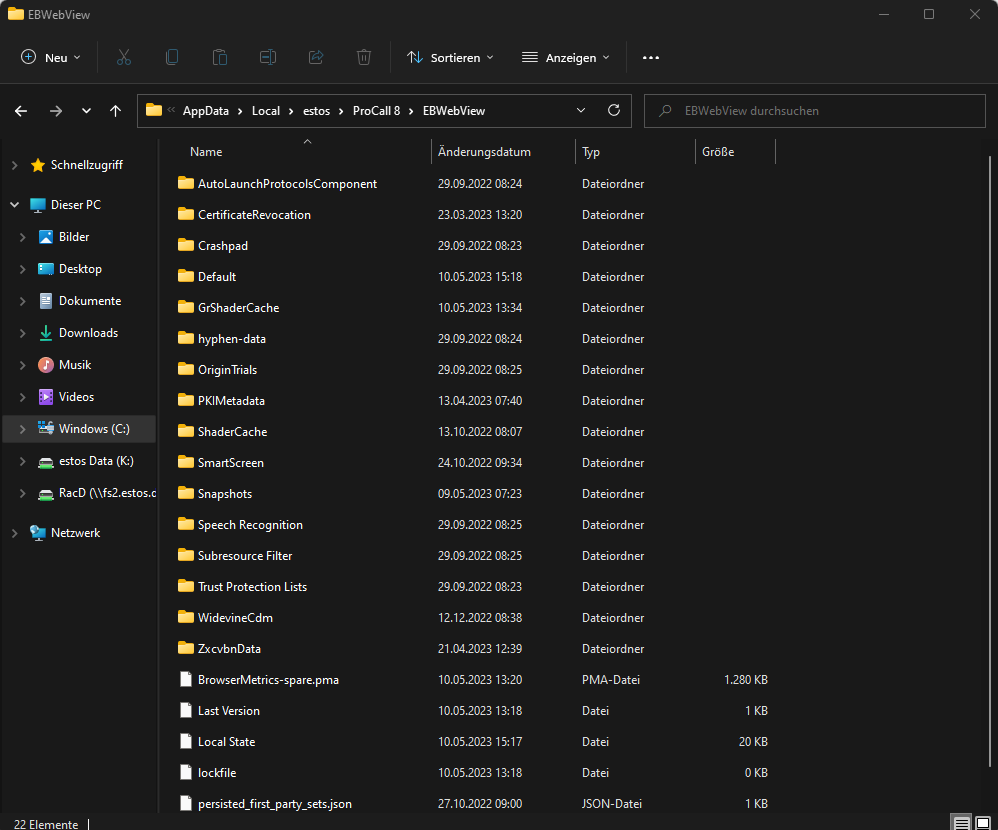
Task: Sort by the Änderungsdatum column header
Action: pos(484,152)
